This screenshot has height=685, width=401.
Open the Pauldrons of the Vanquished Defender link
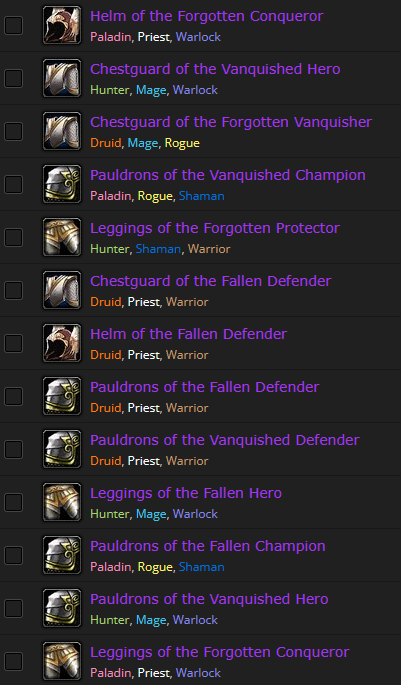(225, 440)
